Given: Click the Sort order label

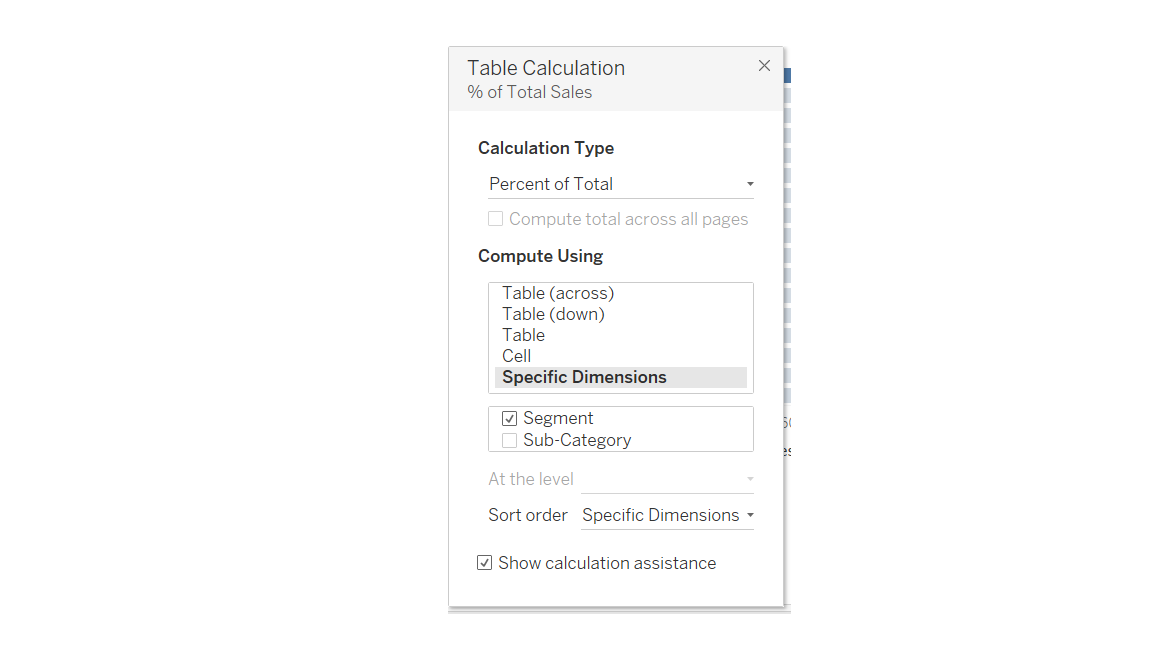Looking at the screenshot, I should 527,515.
